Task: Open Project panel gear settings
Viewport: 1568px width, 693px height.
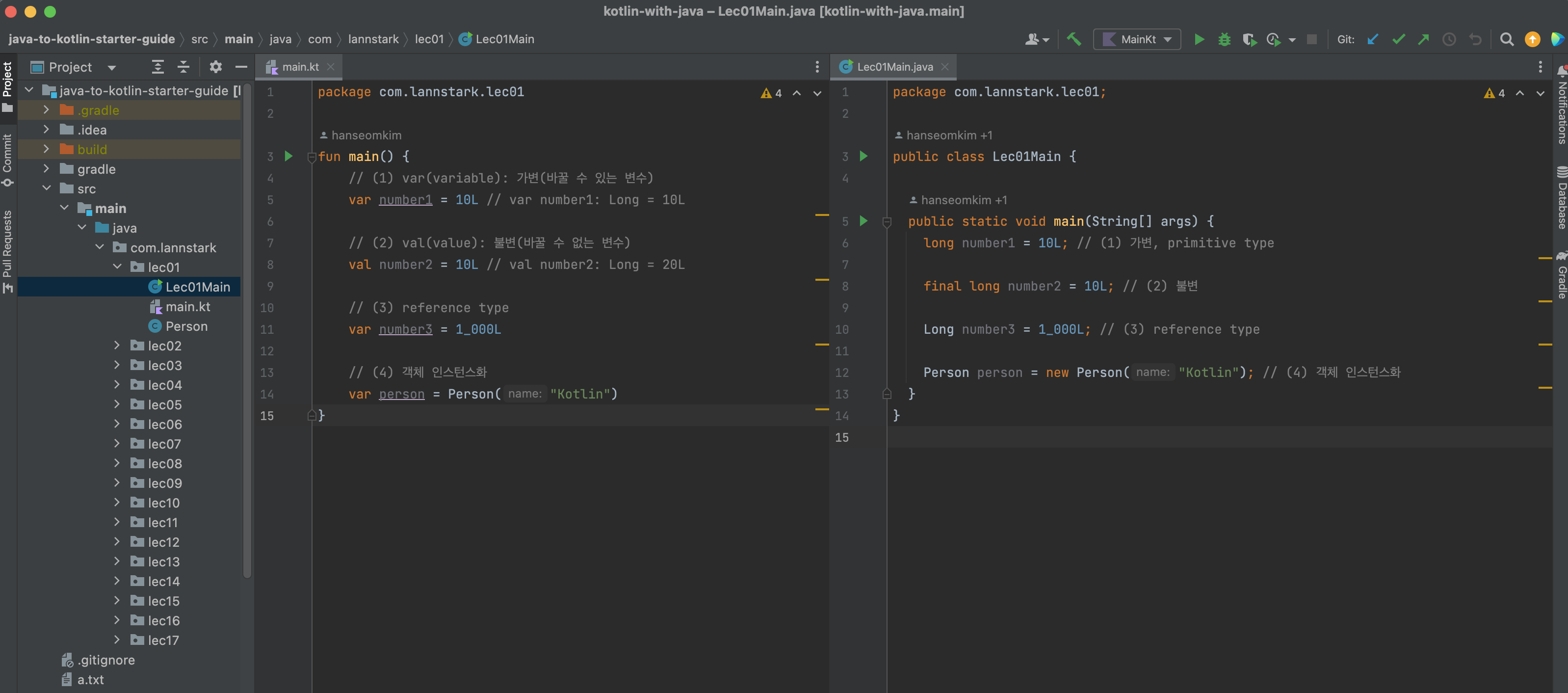Action: point(215,67)
